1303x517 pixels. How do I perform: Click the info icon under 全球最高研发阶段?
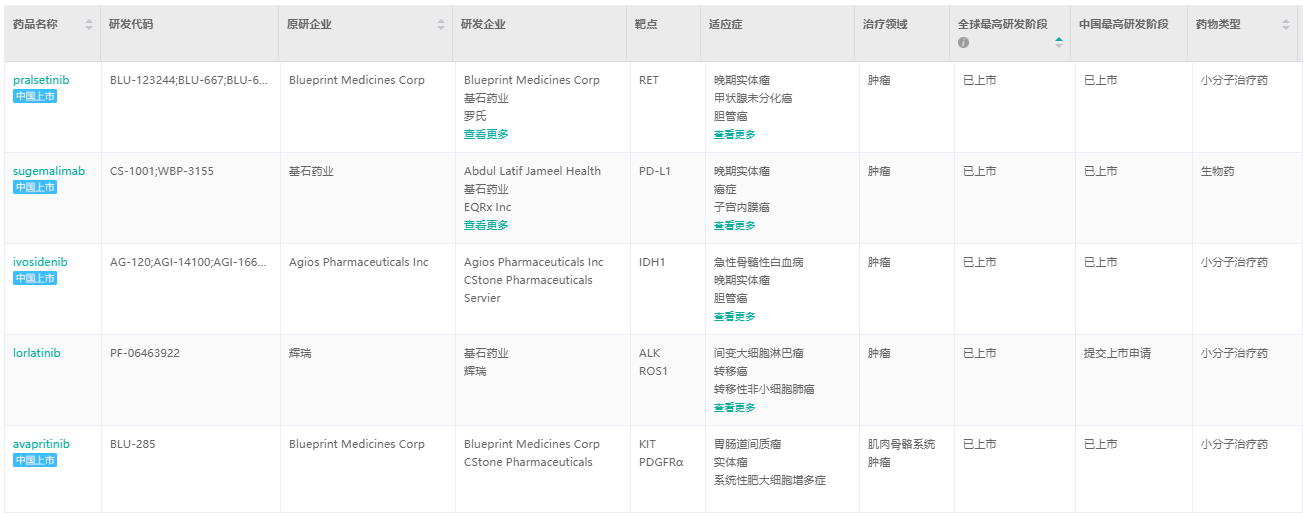click(963, 43)
